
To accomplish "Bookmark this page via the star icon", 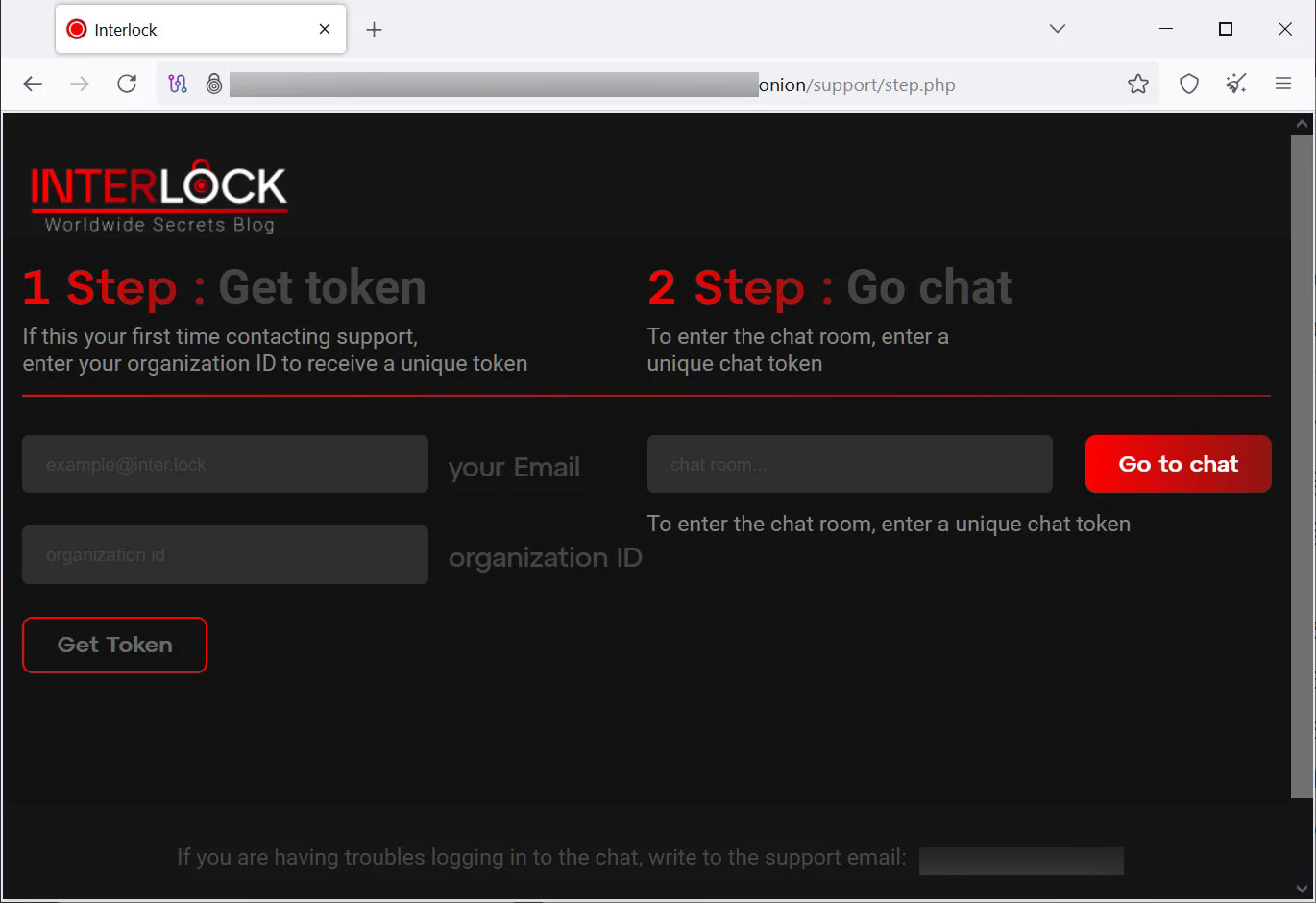I will (1138, 84).
